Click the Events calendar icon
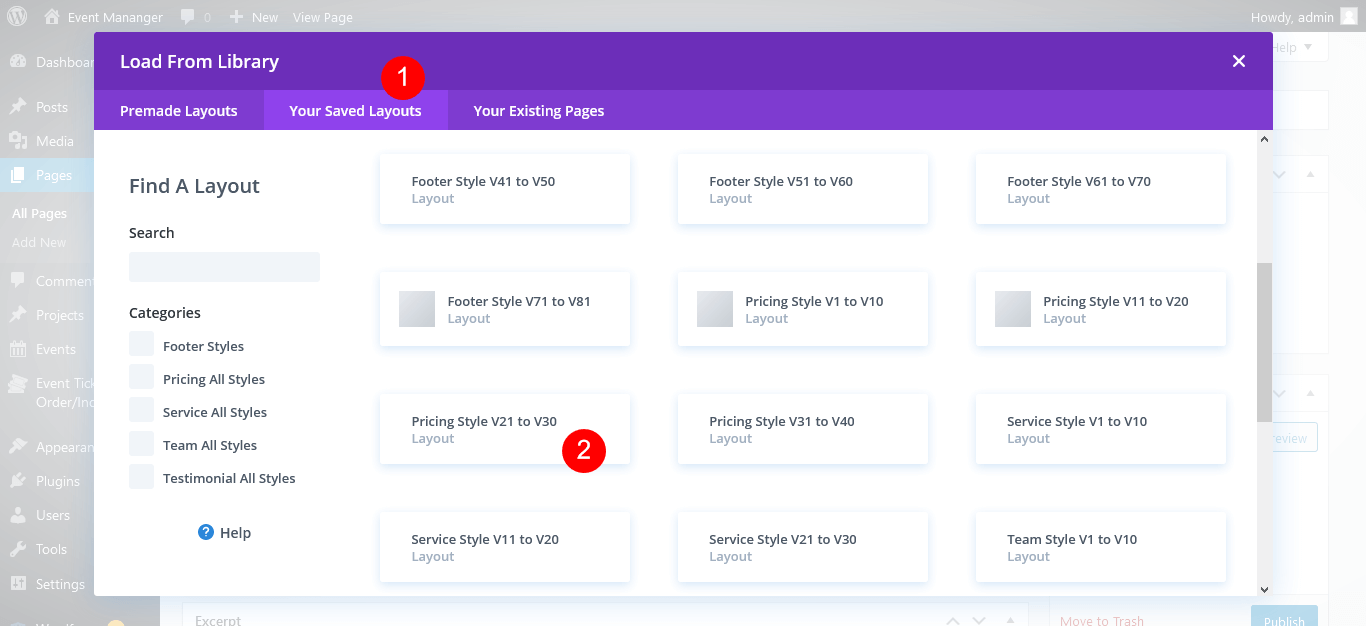 [18, 349]
